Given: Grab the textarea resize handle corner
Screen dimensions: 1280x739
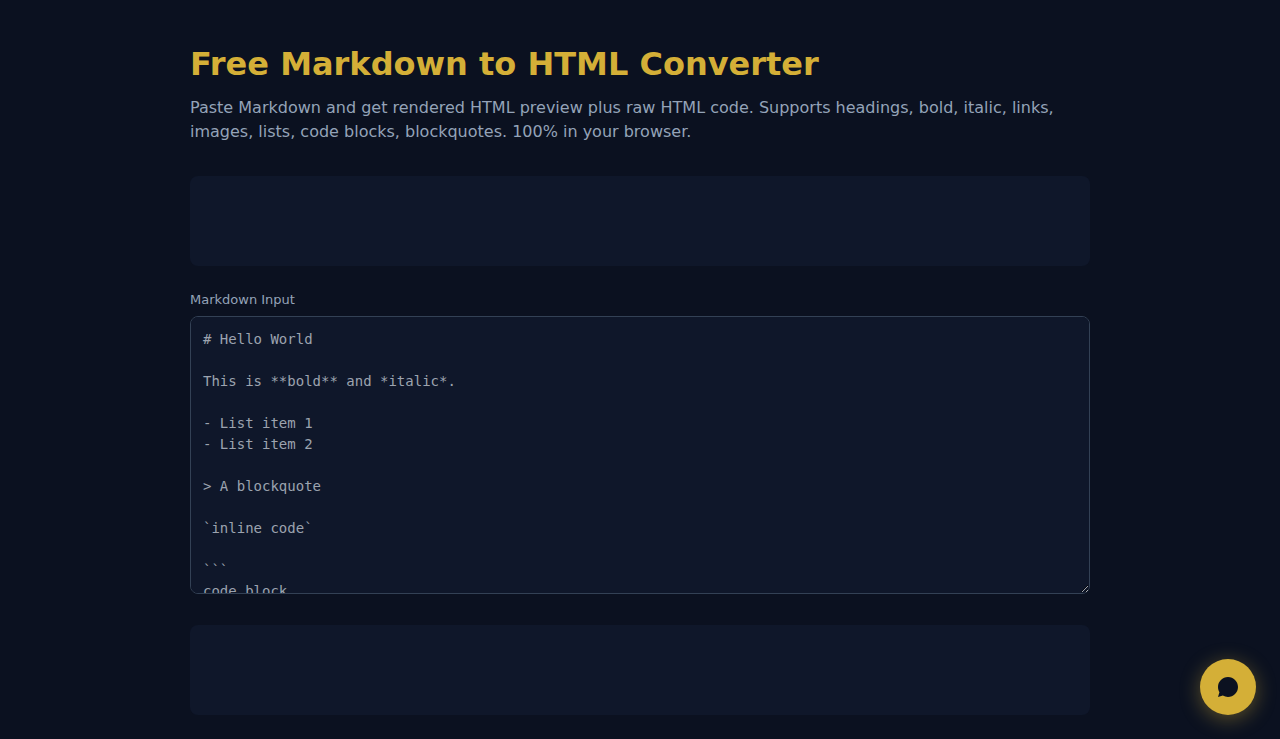Looking at the screenshot, I should click(x=1083, y=587).
